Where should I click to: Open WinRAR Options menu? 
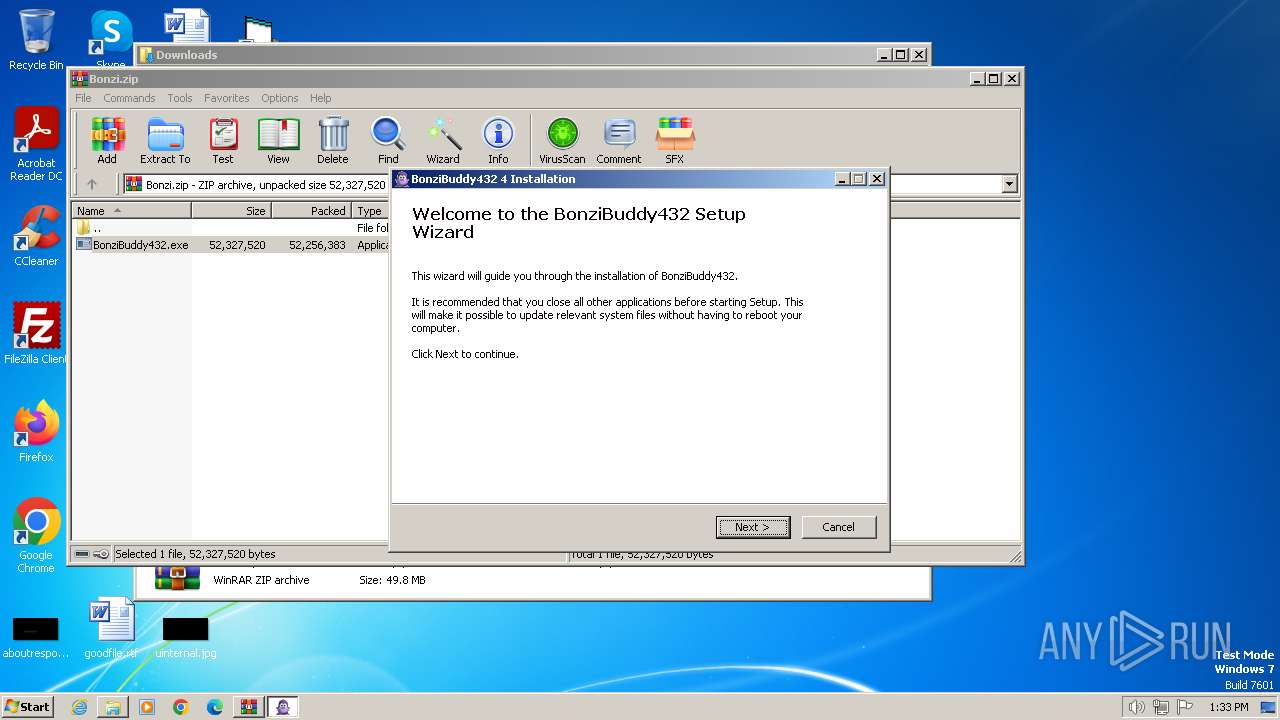tap(280, 98)
